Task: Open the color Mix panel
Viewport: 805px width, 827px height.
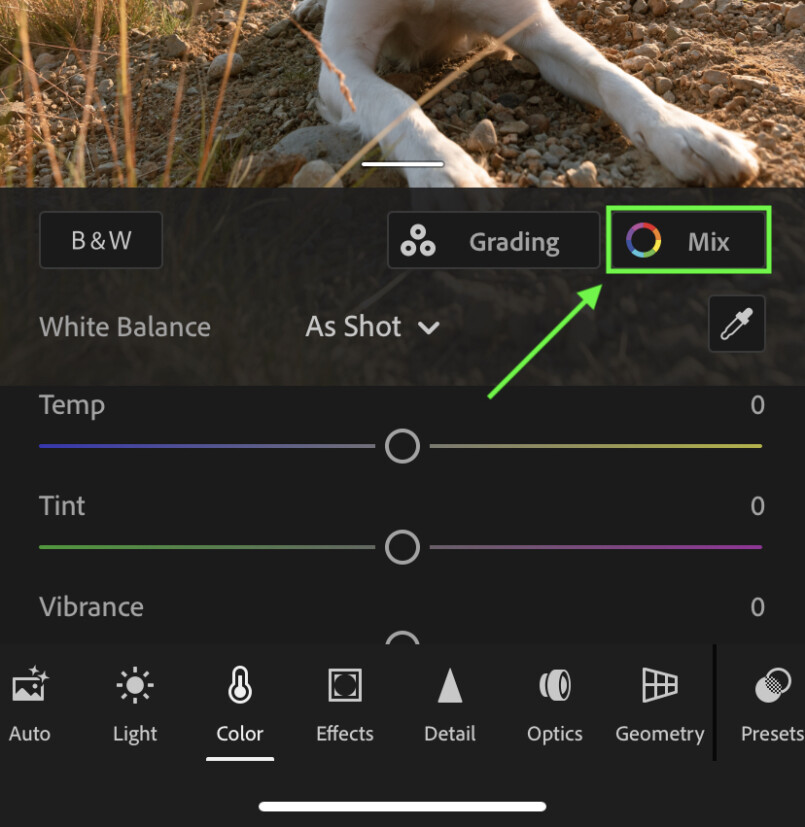Action: [x=688, y=240]
